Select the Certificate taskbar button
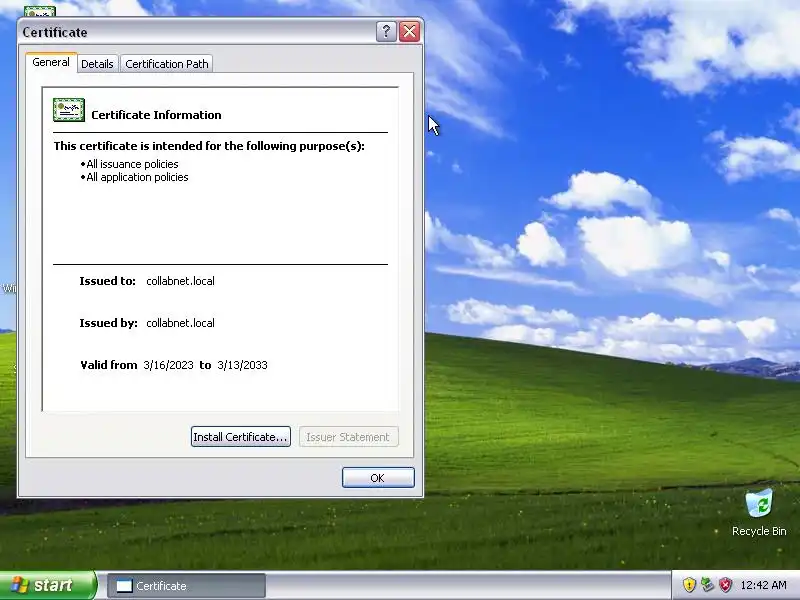 [186, 586]
